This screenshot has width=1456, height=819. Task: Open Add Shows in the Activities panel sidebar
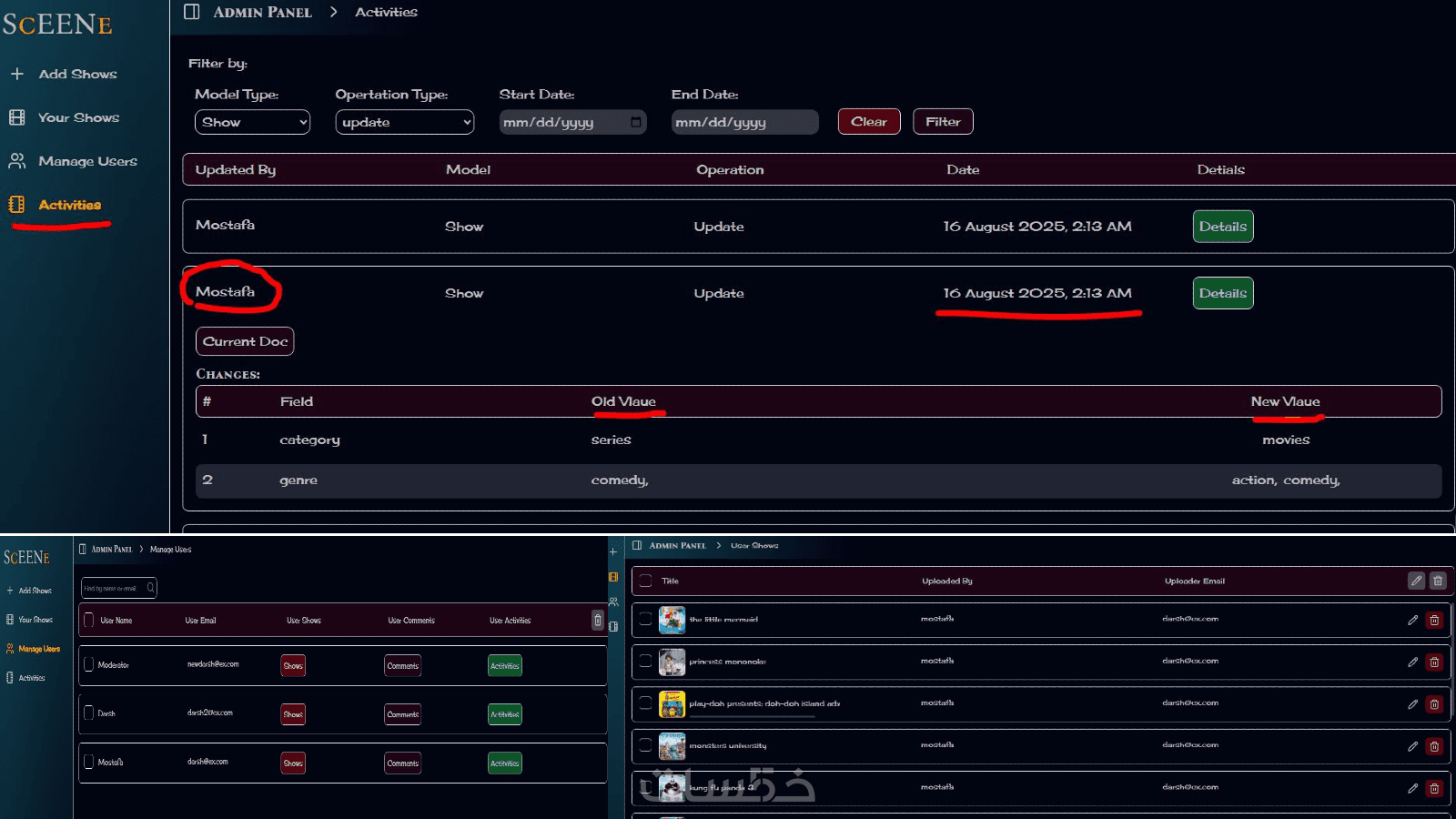[x=64, y=74]
